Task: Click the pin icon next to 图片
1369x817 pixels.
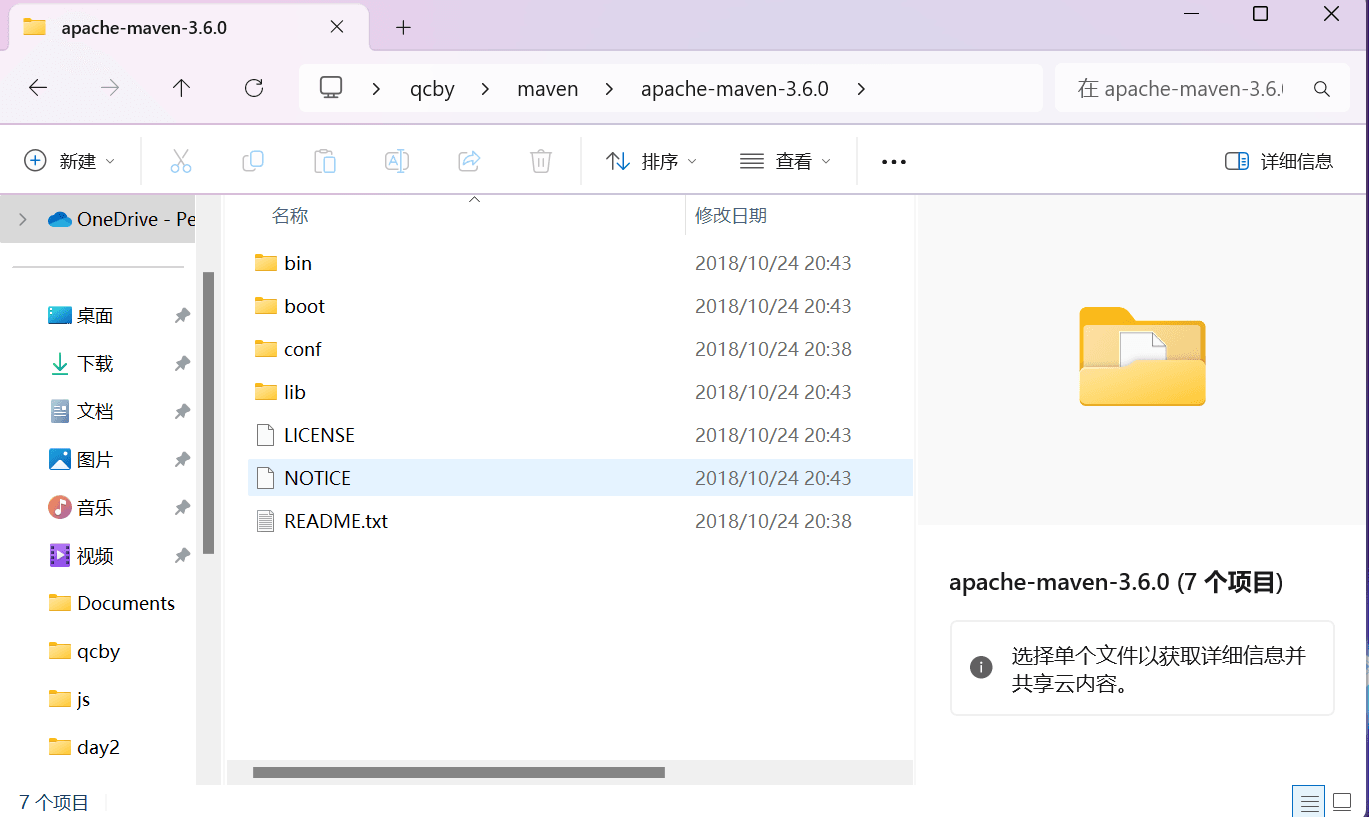Action: [x=182, y=460]
